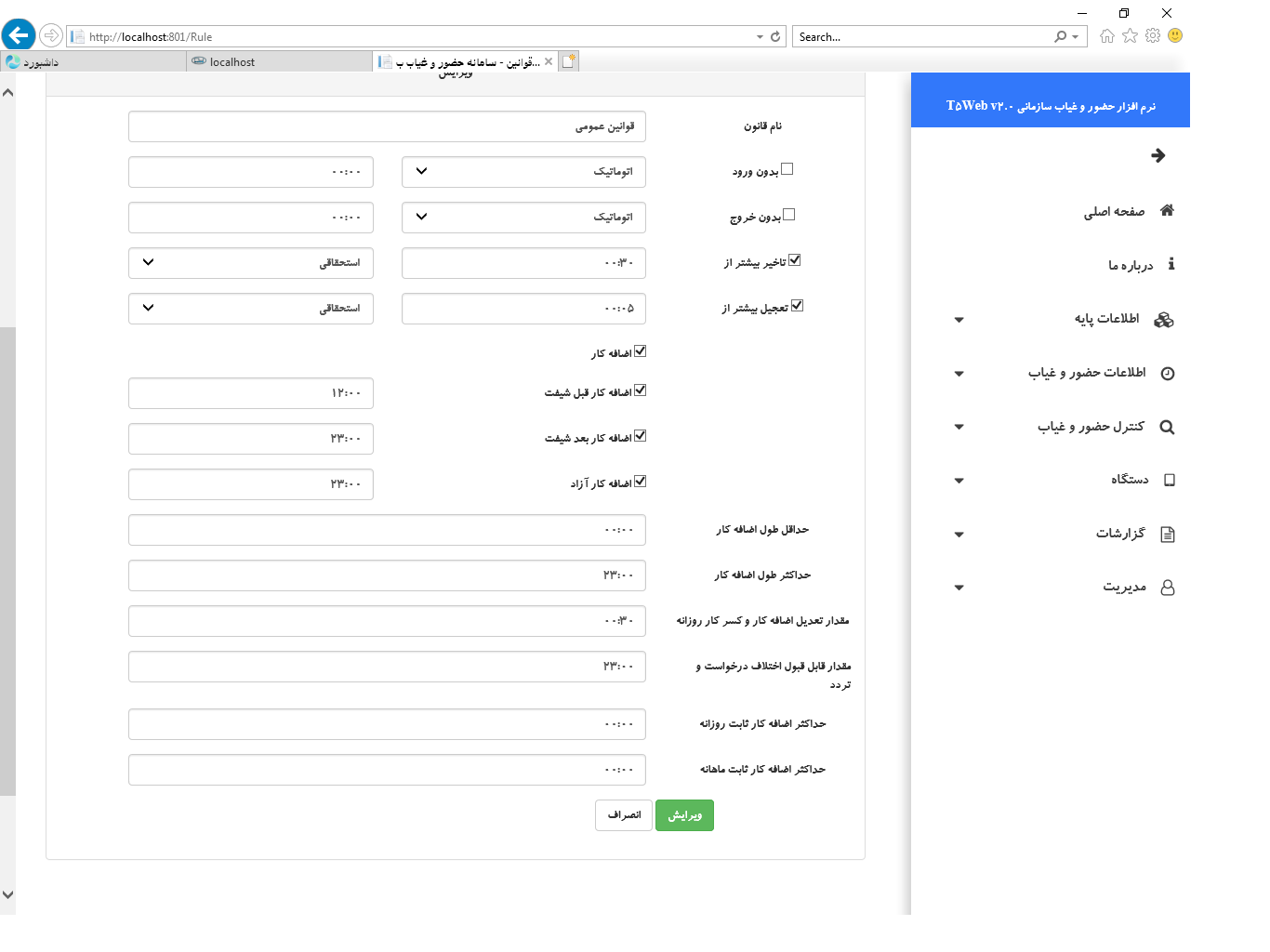Uncheck the اضافه کار قبل شیفت checkbox
Screen dimensions: 1270x952
coord(641,390)
